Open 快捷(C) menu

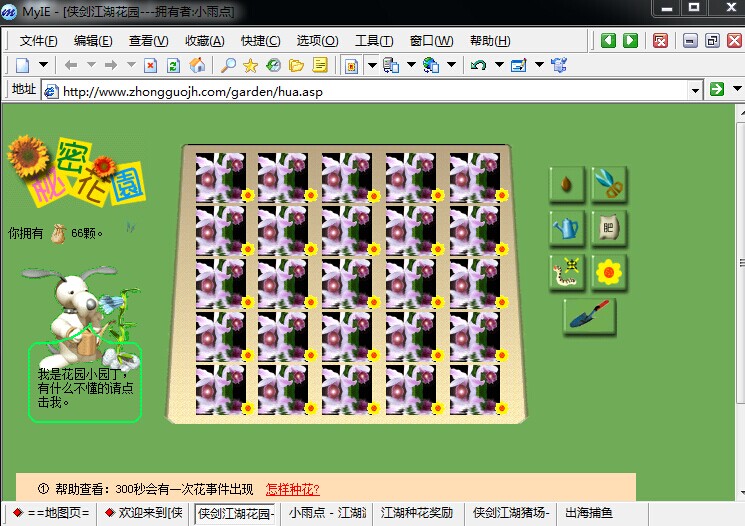[x=260, y=41]
